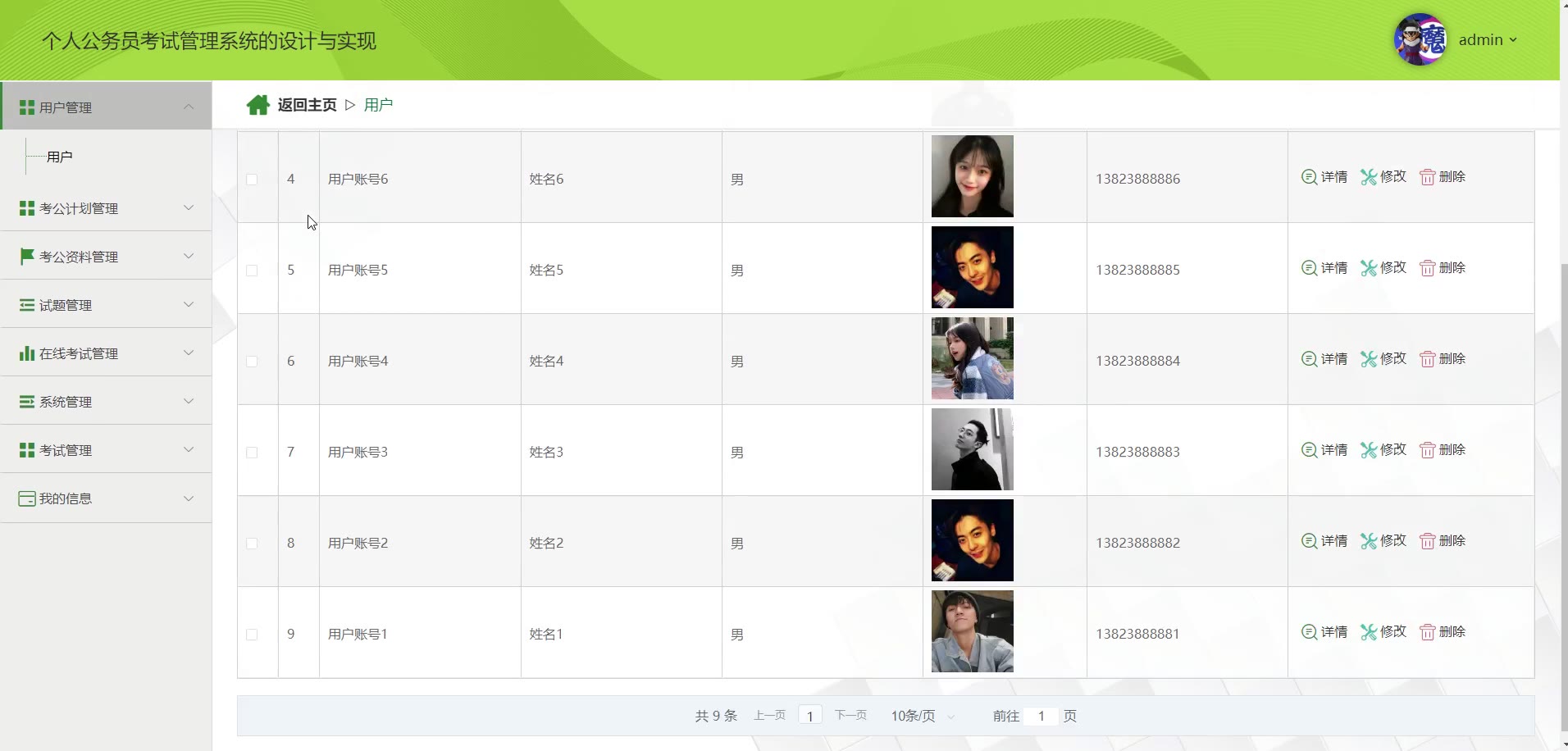Viewport: 1568px width, 751px height.
Task: Click the 考公资料管理 flag icon
Action: point(27,257)
